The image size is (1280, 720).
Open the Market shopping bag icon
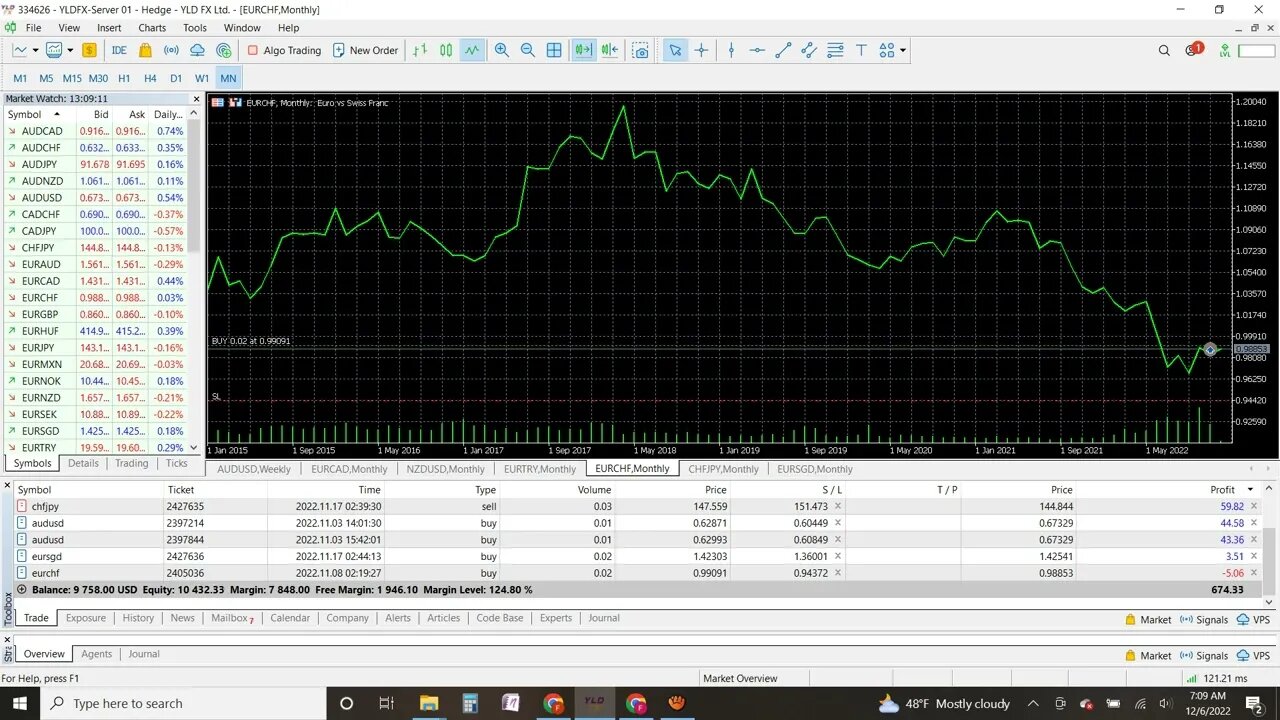click(x=145, y=50)
